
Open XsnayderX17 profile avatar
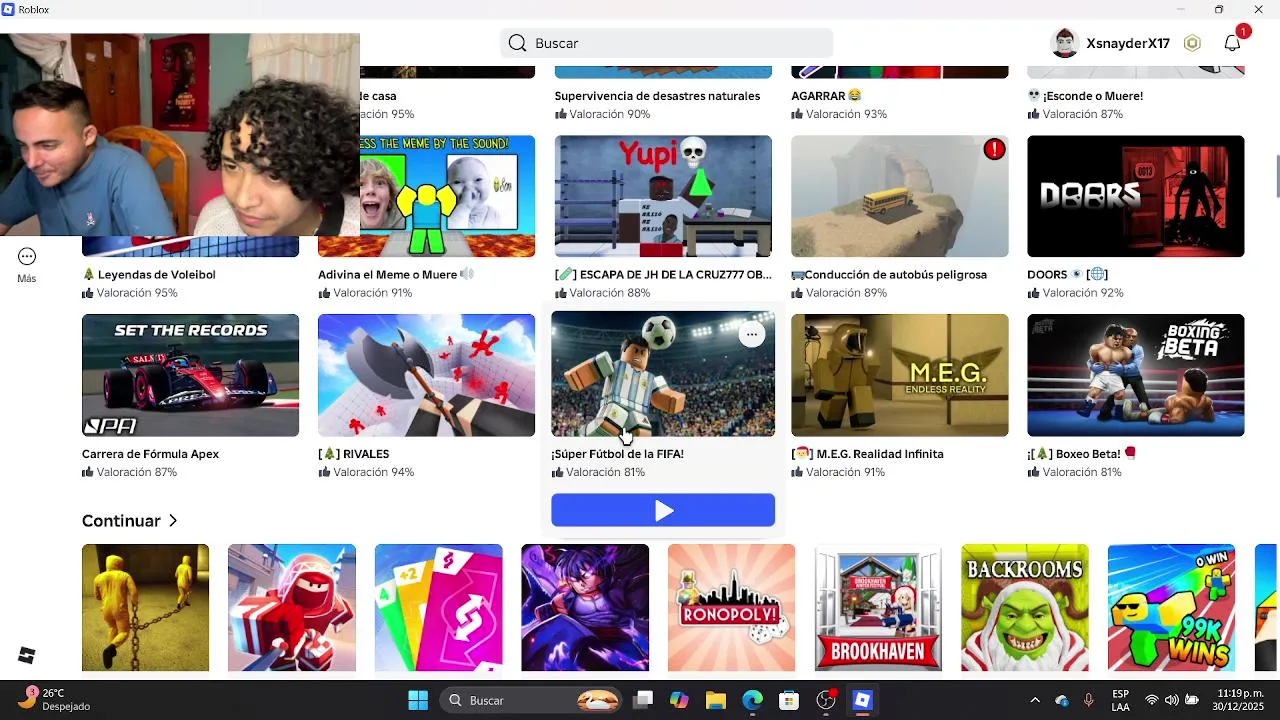pyautogui.click(x=1065, y=43)
